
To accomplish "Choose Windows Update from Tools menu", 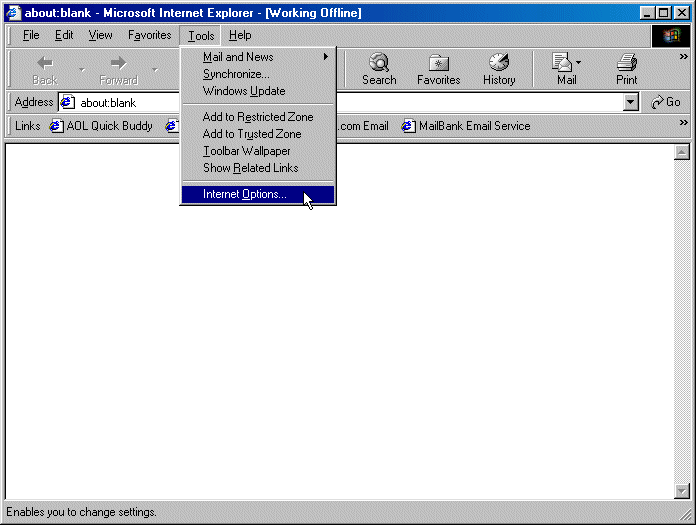I will click(258, 91).
